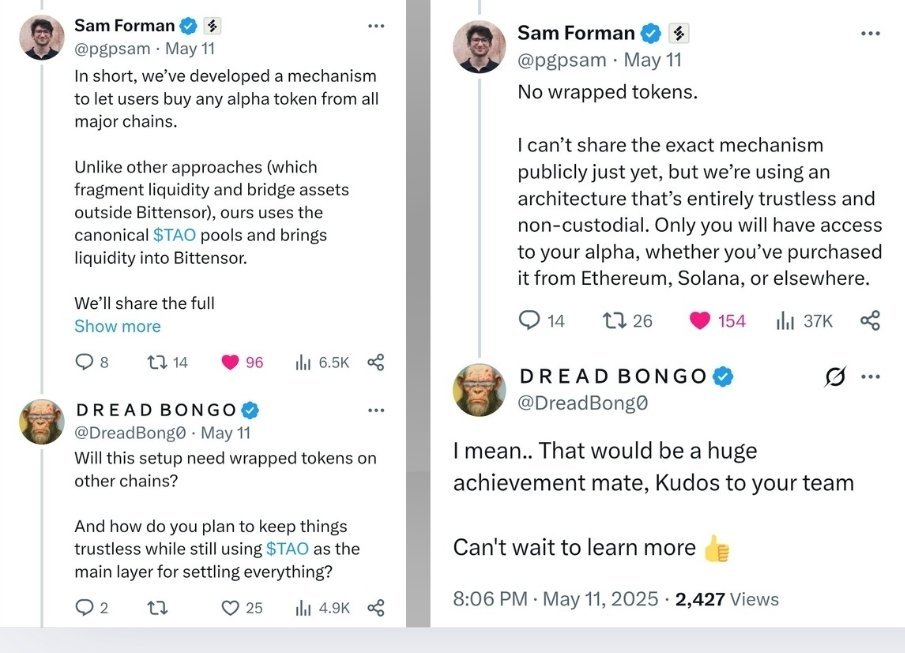The width and height of the screenshot is (905, 653).
Task: Open the more menu on Dread Bongo's large tweet
Action: 870,377
